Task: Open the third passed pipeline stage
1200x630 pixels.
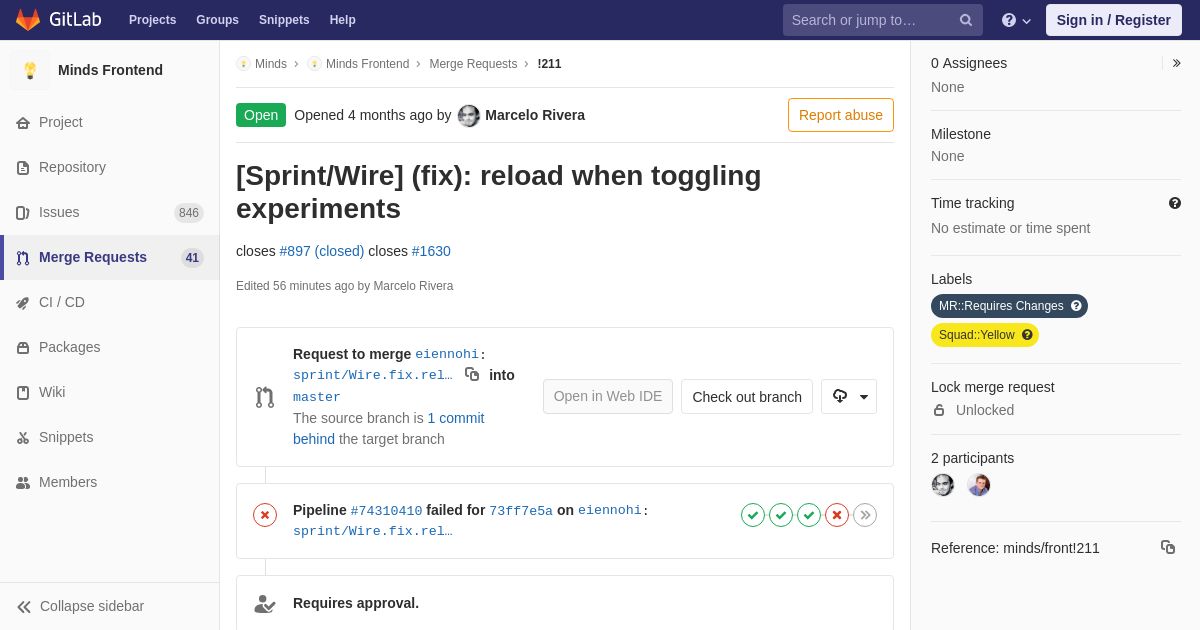Action: pos(809,515)
